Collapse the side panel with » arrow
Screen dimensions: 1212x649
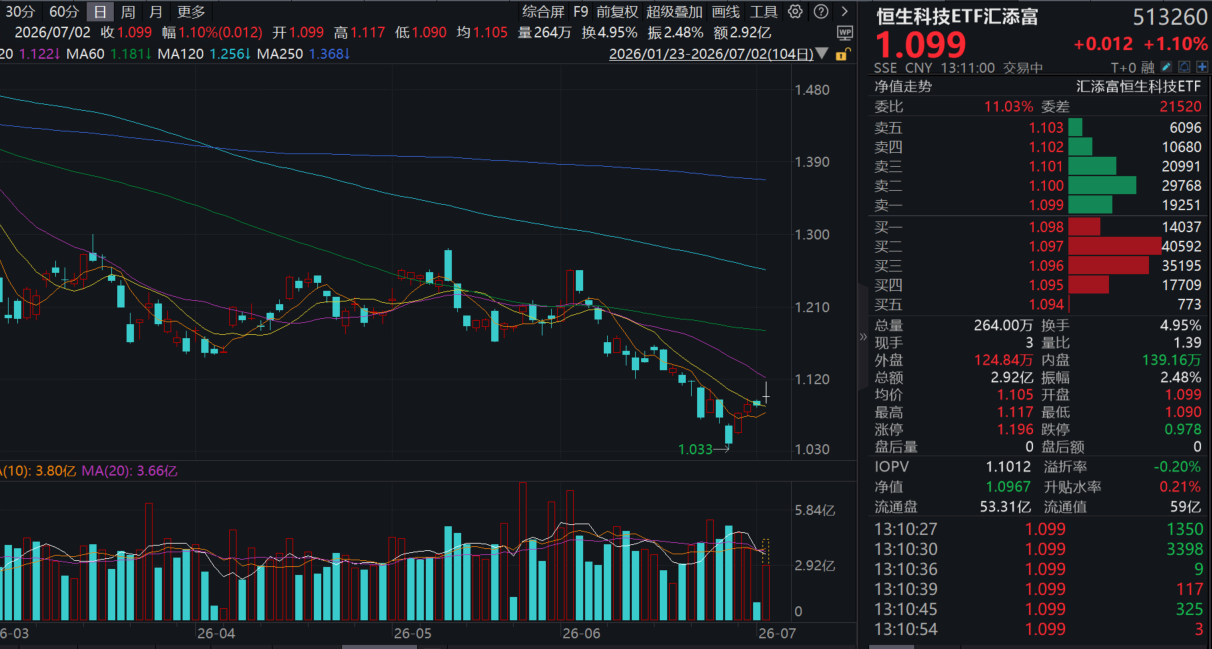pyautogui.click(x=864, y=337)
